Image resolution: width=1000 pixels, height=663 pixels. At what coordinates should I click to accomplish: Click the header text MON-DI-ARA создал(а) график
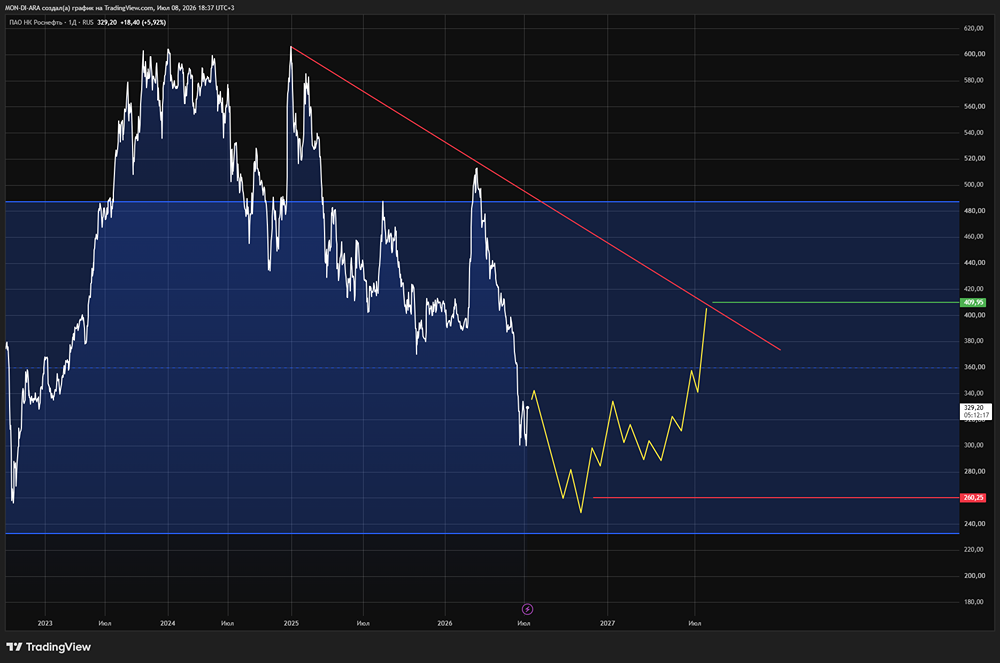click(x=51, y=8)
